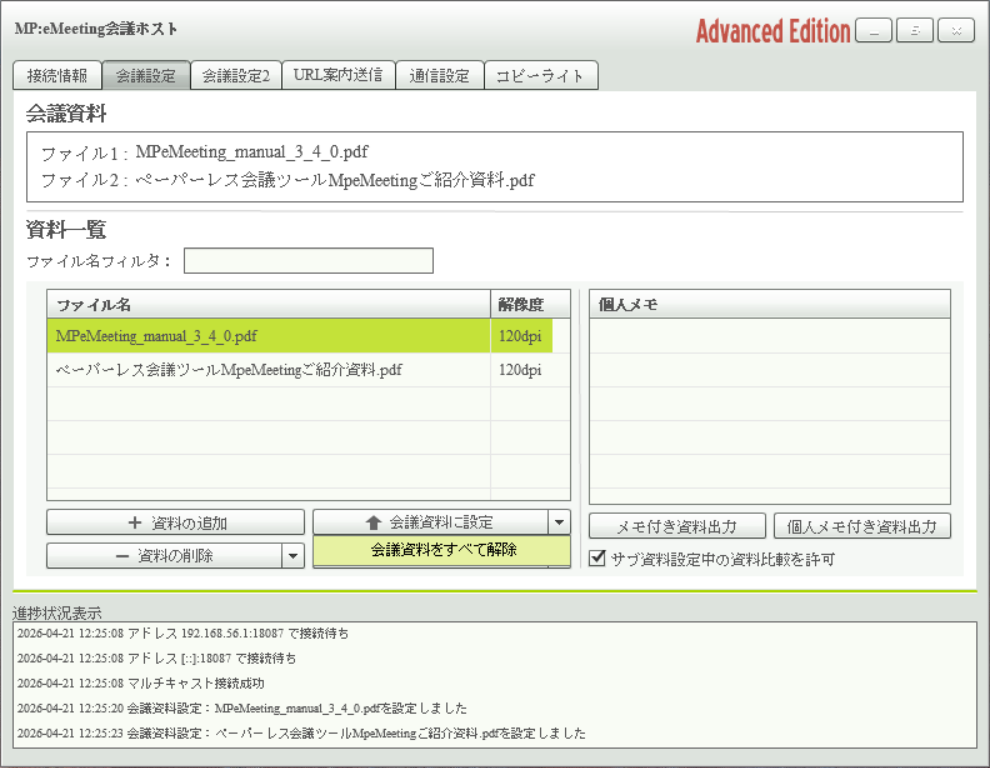Image resolution: width=990 pixels, height=768 pixels.
Task: Open the 会議設定2 tab
Action: 236,76
